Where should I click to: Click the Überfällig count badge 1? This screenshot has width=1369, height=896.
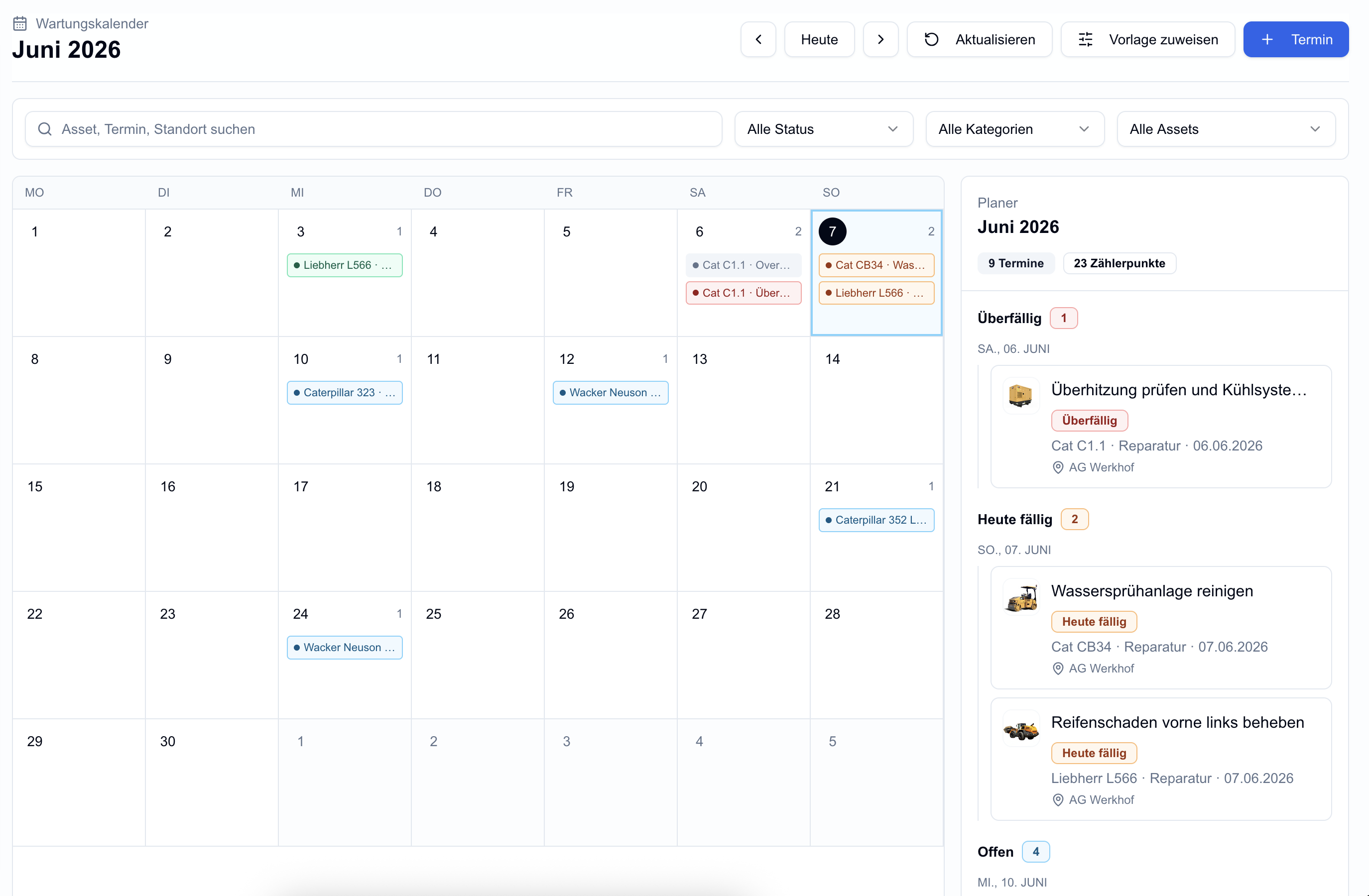pyautogui.click(x=1064, y=318)
